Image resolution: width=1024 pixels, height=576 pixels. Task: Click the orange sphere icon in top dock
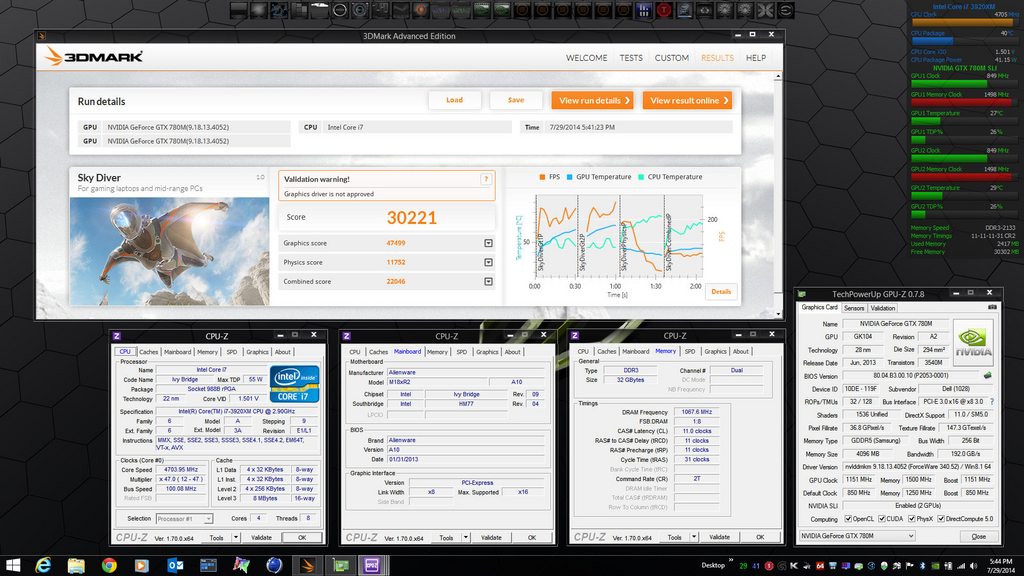(421, 10)
